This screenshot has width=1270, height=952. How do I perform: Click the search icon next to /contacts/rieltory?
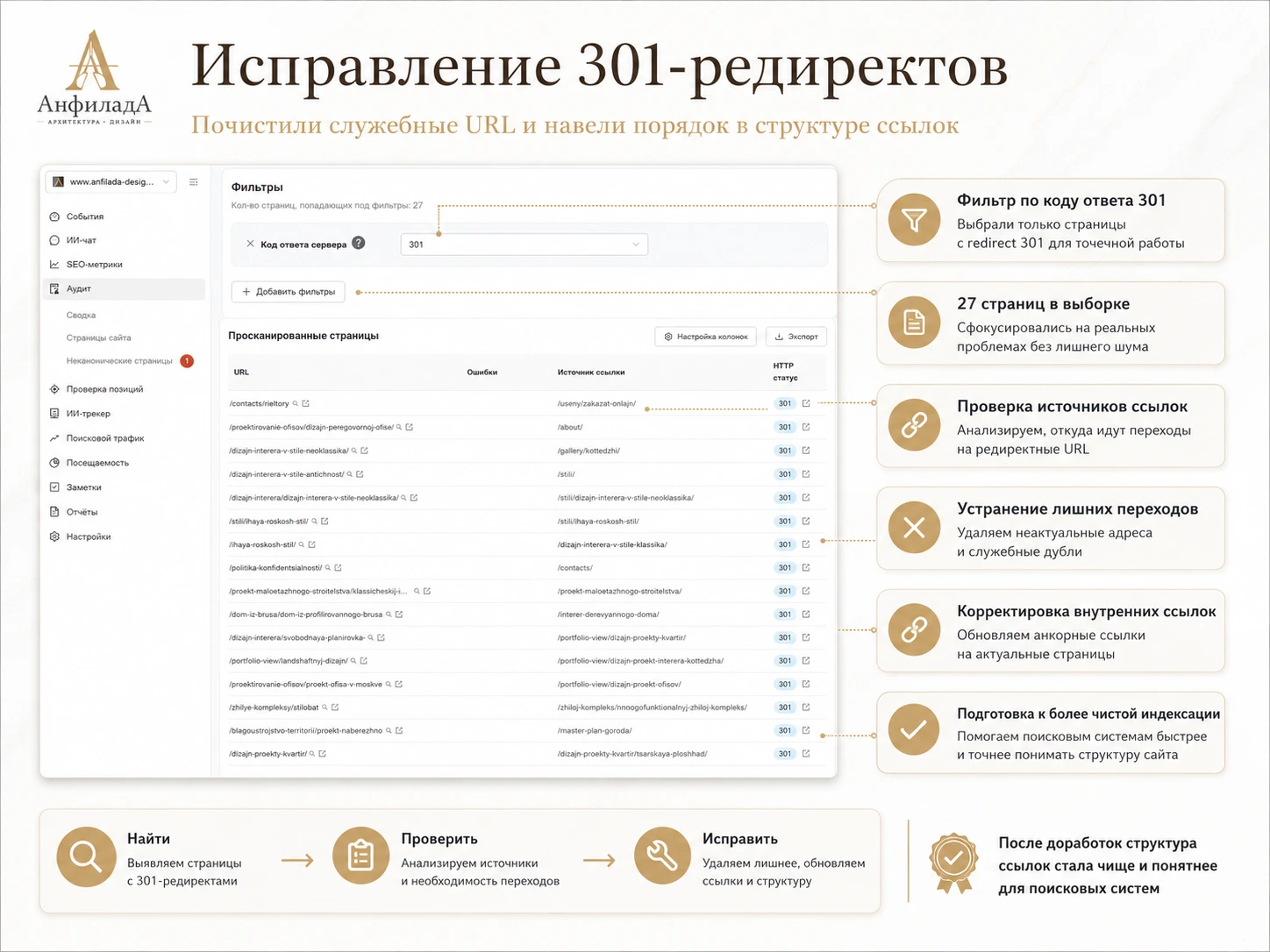pyautogui.click(x=296, y=404)
